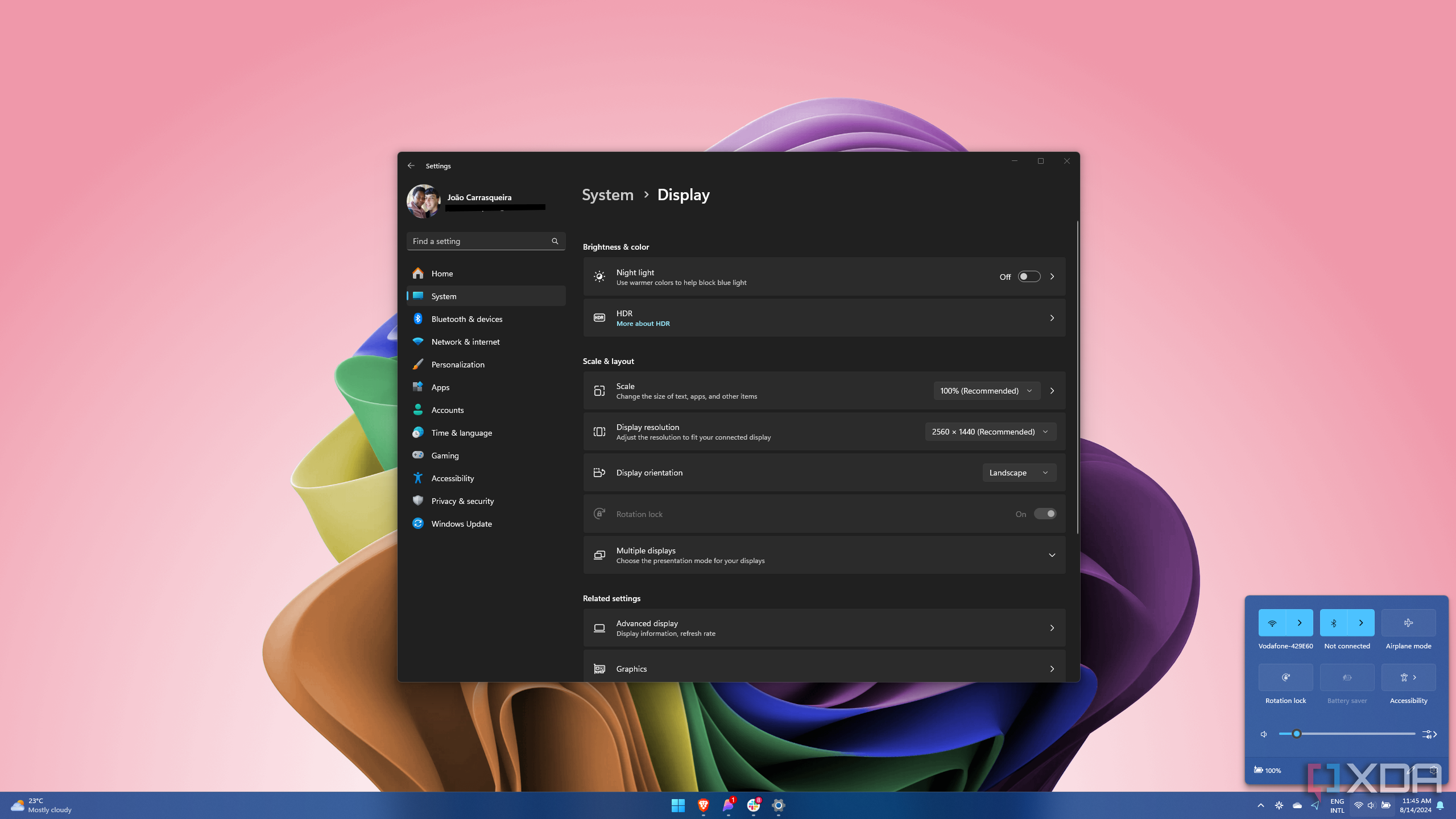This screenshot has width=1456, height=819.
Task: Click the Multiple displays icon
Action: (599, 555)
